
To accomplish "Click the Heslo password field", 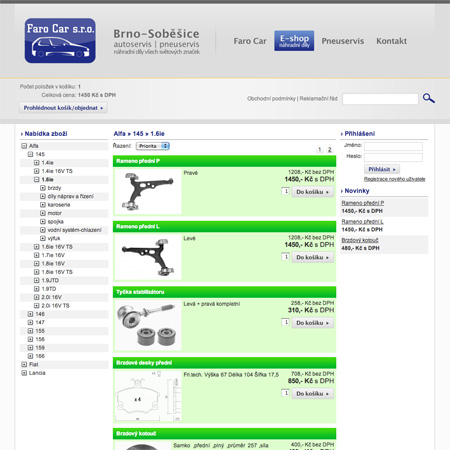I will click(x=393, y=157).
